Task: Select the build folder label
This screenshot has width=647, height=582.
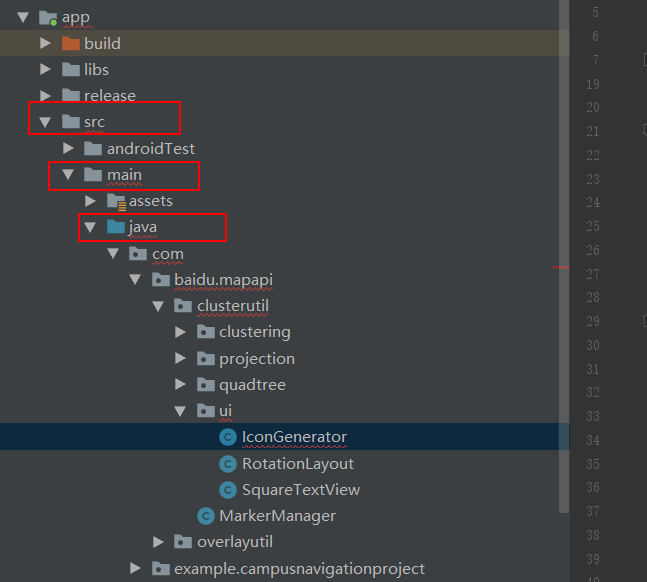Action: (102, 43)
